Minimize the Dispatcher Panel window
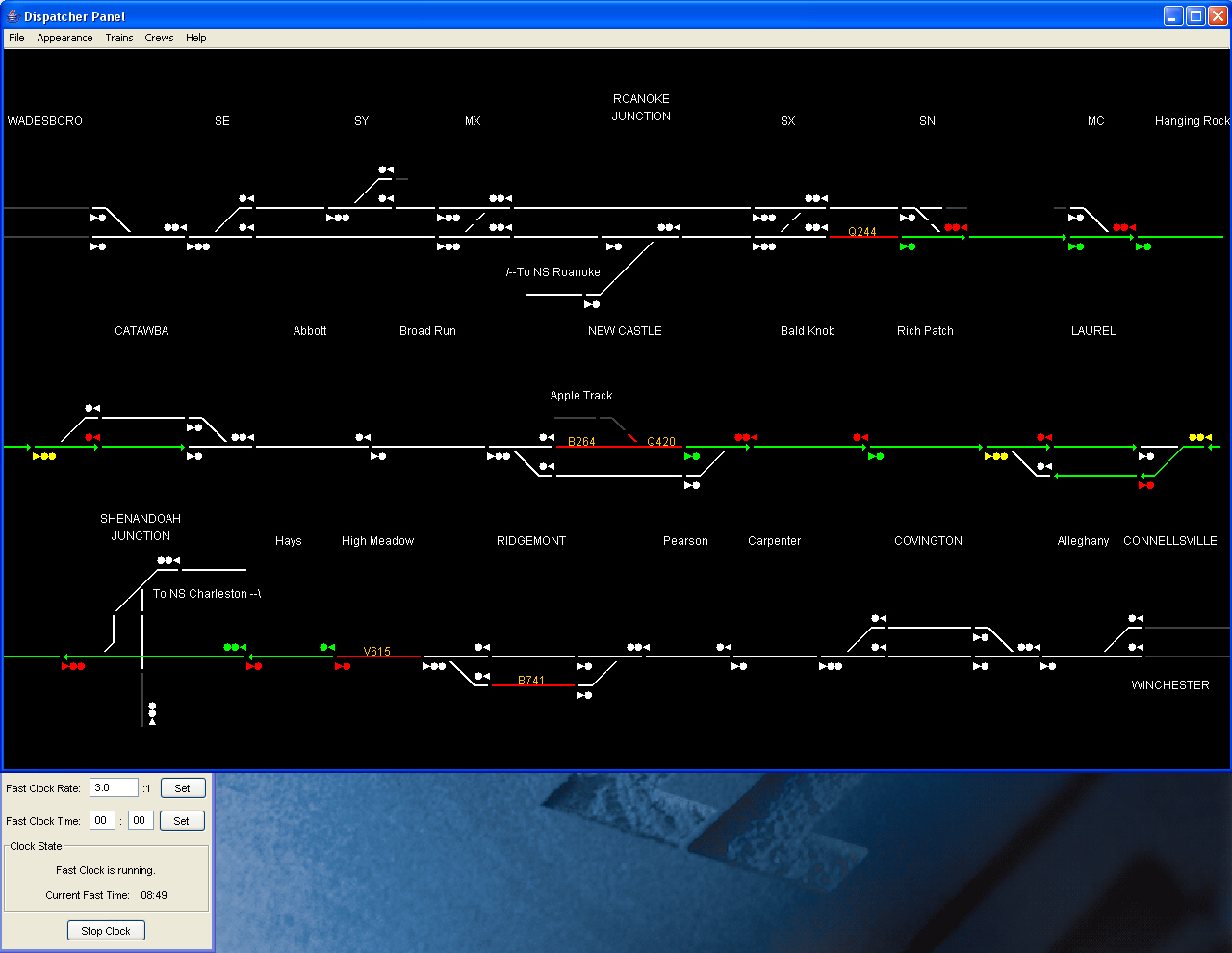 pos(1173,15)
